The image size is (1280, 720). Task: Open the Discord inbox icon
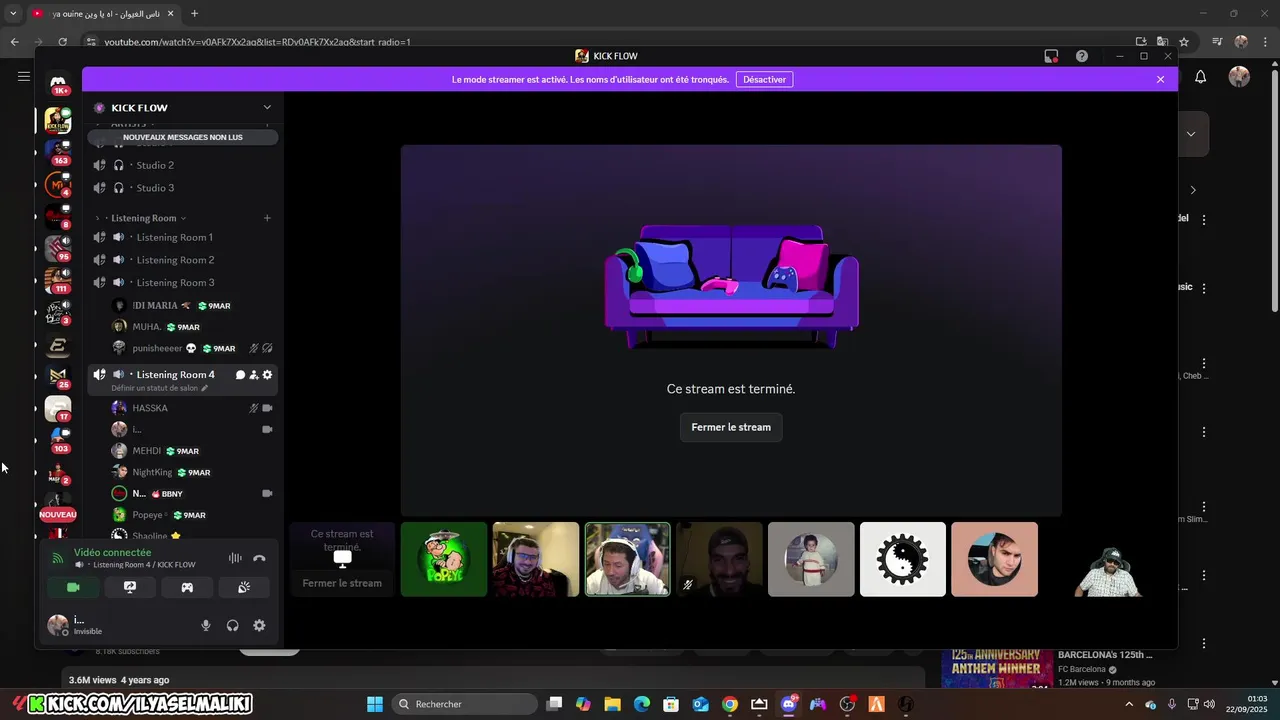click(1051, 56)
